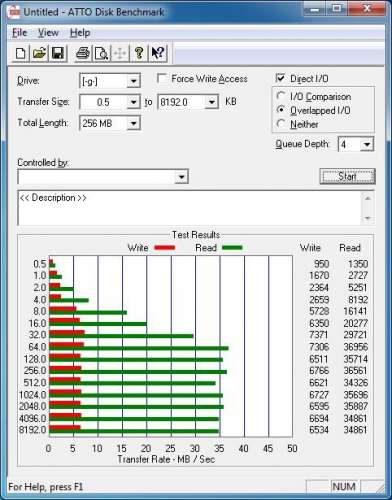
Task: Click the Transfer Rate - MB / Sec label
Action: pos(166,459)
